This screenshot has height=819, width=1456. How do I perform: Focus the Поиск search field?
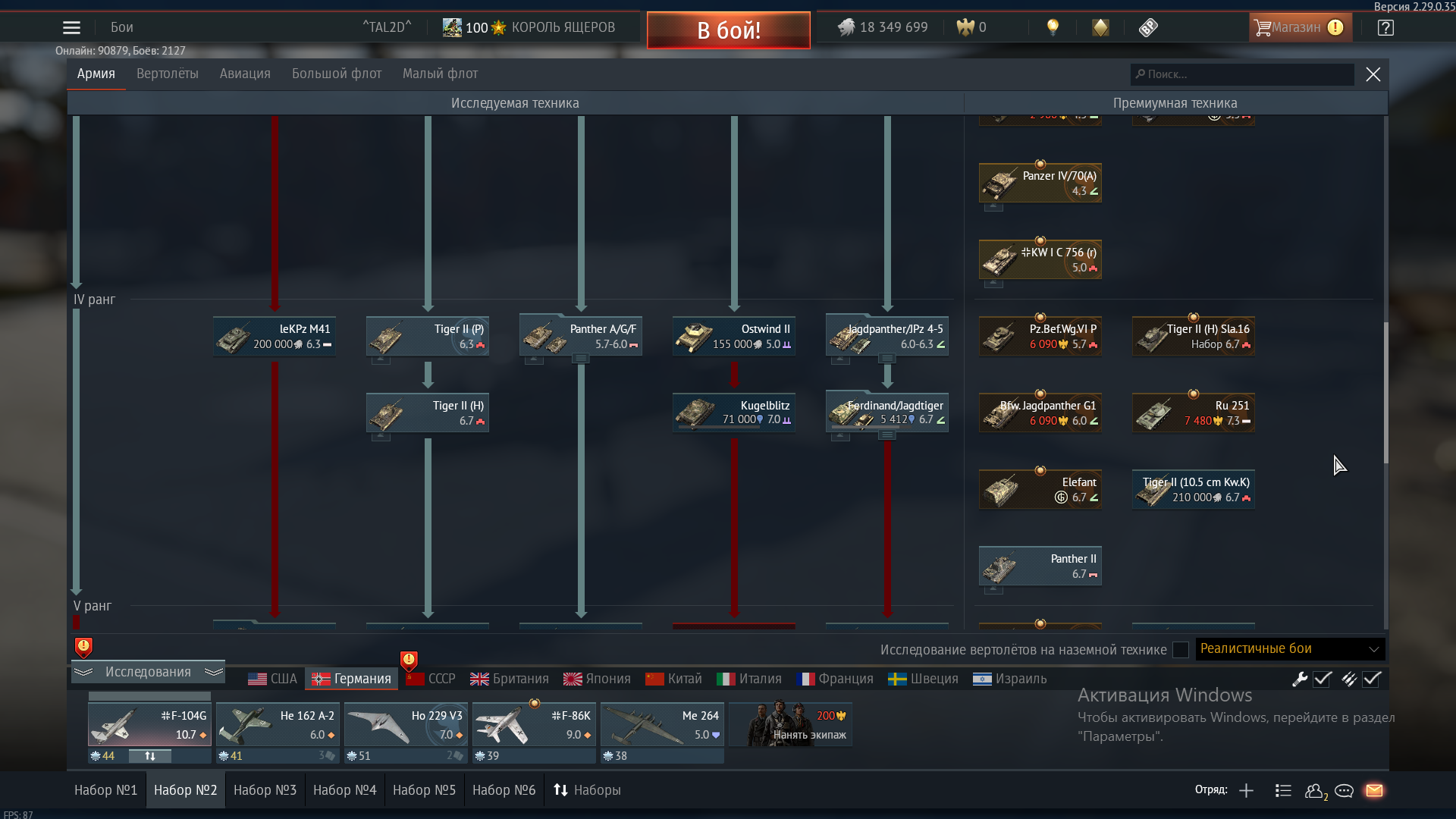pyautogui.click(x=1242, y=74)
